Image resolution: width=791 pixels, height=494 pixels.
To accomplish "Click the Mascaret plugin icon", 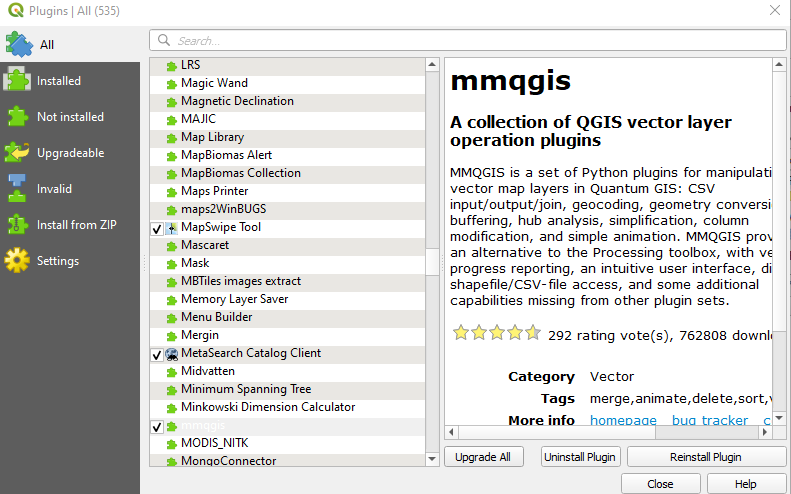I will coord(172,246).
